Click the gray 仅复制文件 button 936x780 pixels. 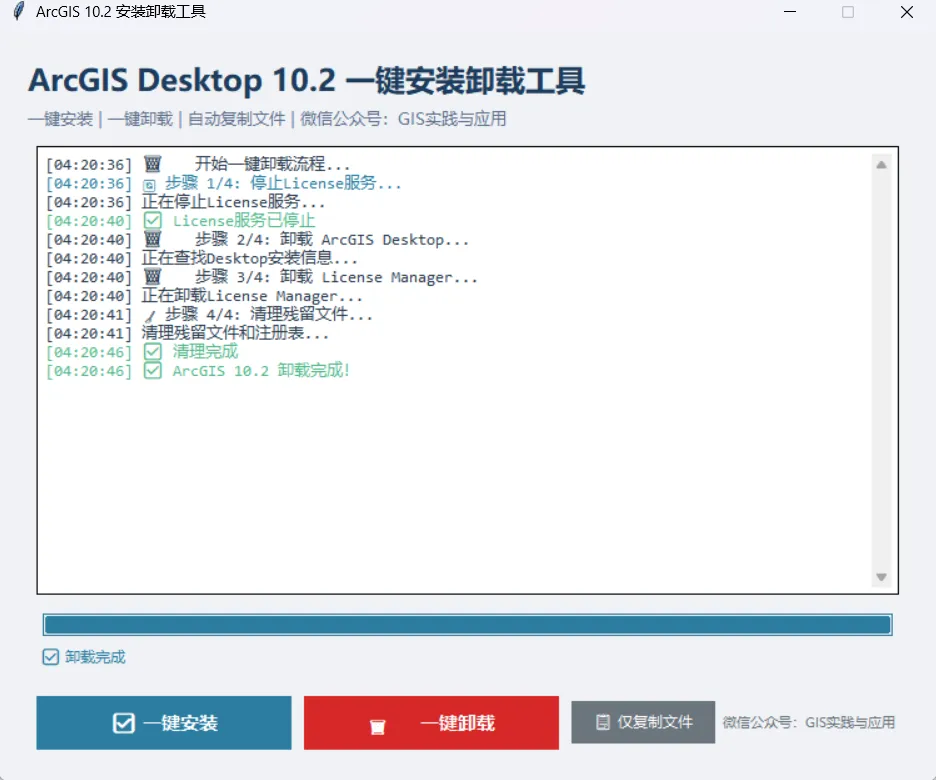(x=643, y=722)
